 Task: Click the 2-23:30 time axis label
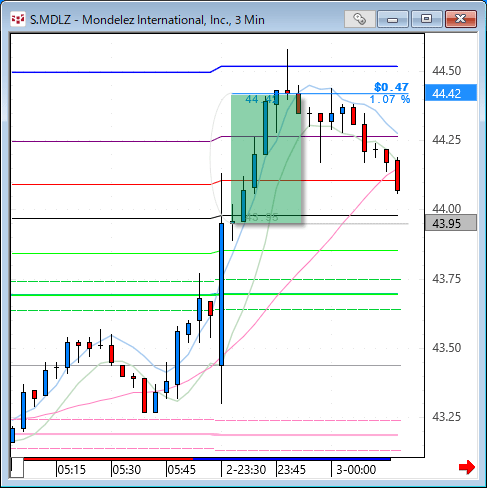[x=246, y=470]
